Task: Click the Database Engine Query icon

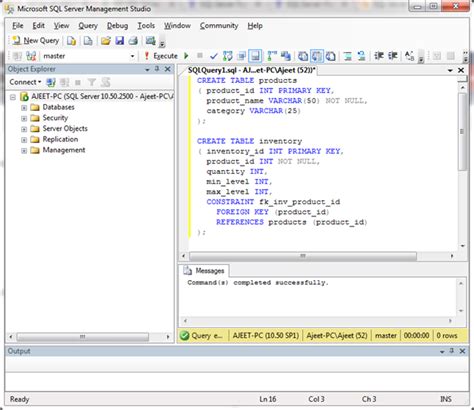Action: (x=71, y=41)
